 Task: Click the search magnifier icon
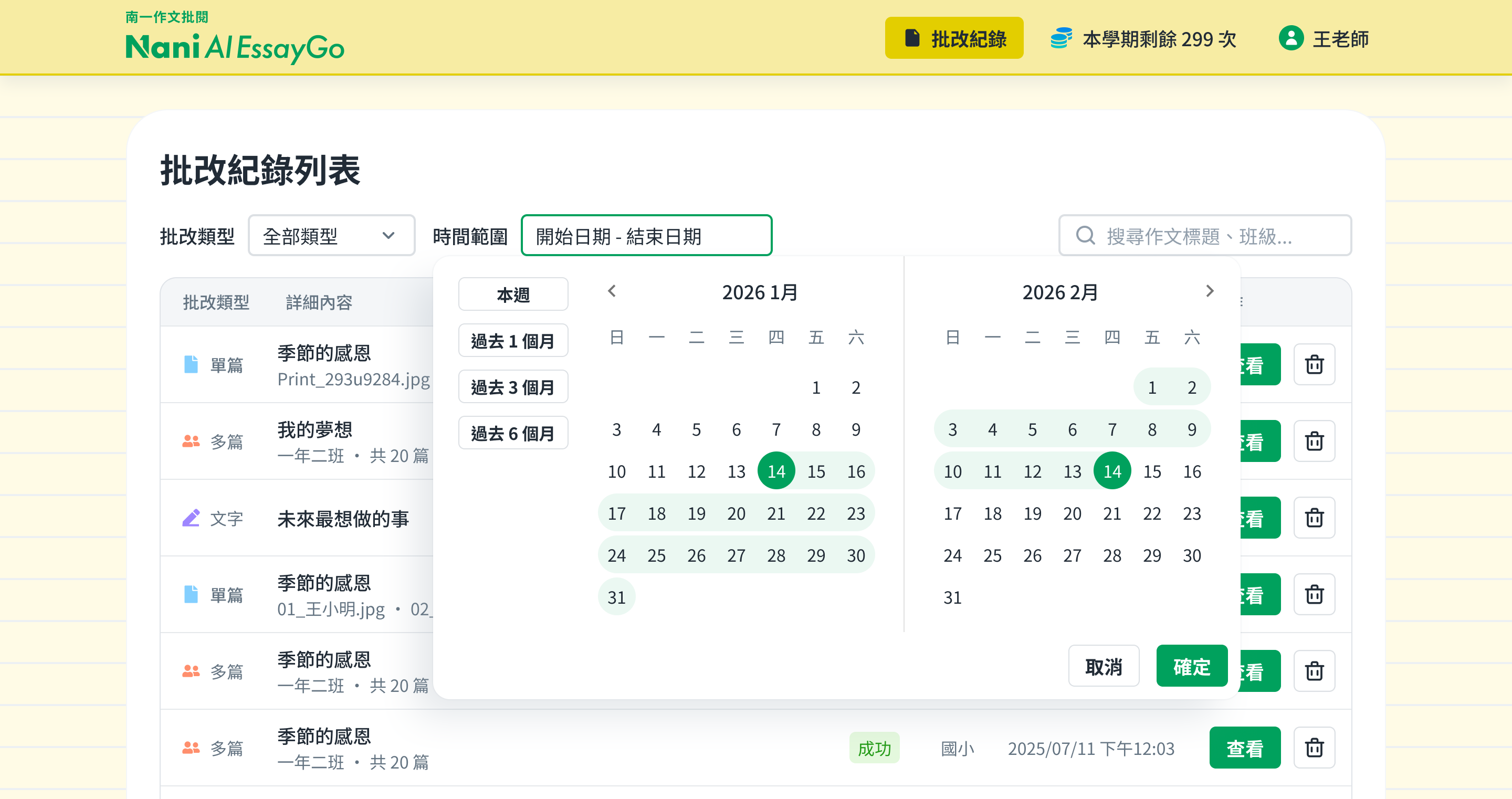click(1085, 235)
